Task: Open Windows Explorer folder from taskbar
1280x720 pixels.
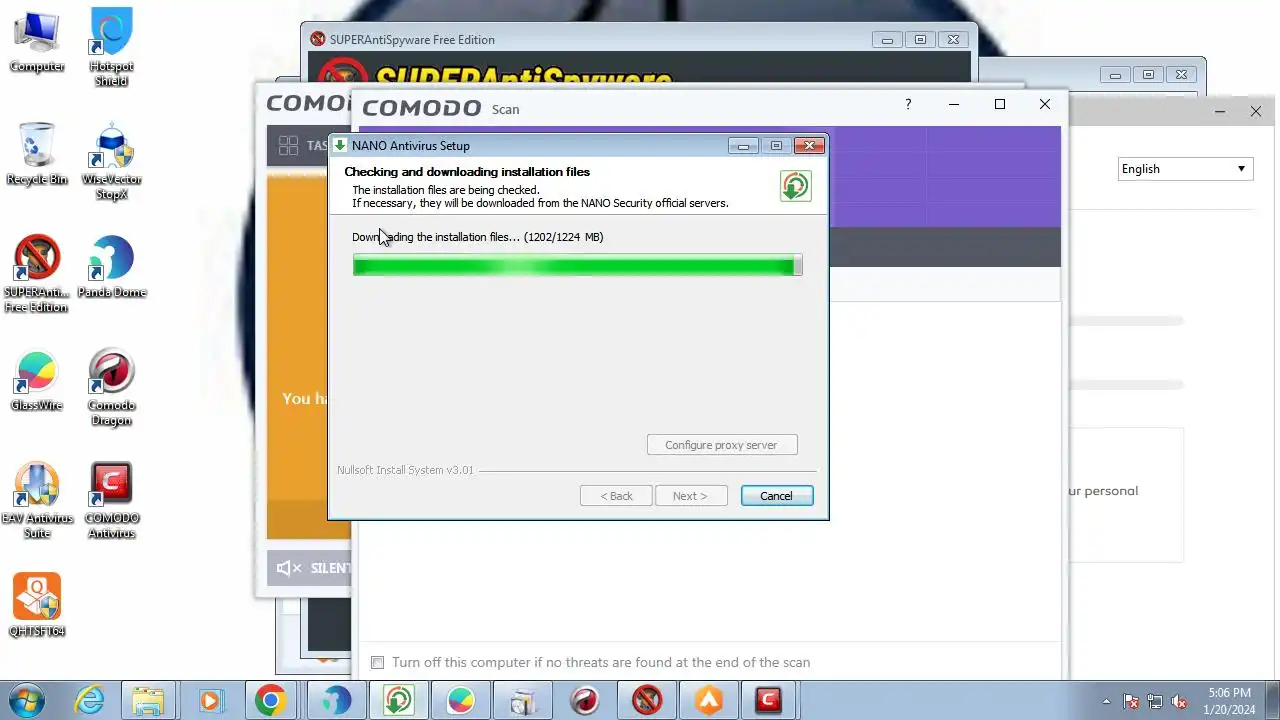Action: (x=148, y=701)
